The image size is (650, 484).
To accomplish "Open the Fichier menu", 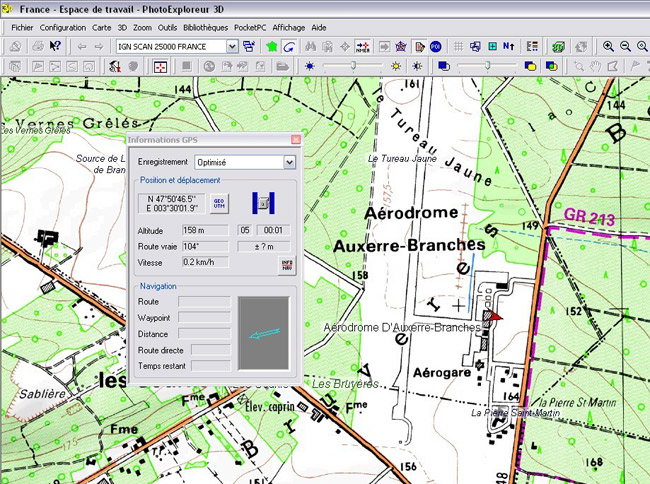I will pyautogui.click(x=22, y=28).
